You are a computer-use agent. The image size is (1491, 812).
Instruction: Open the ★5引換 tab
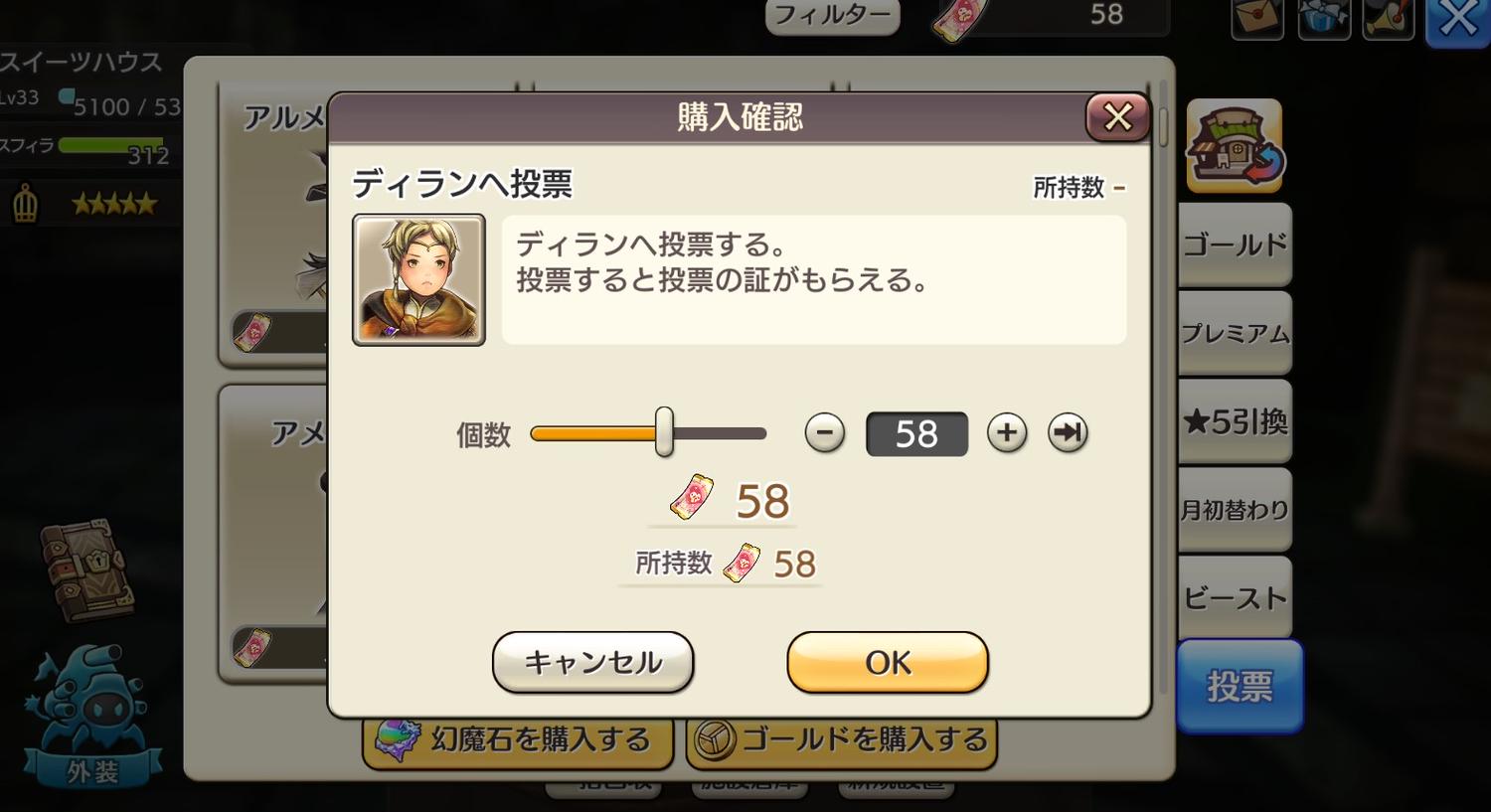(1235, 421)
